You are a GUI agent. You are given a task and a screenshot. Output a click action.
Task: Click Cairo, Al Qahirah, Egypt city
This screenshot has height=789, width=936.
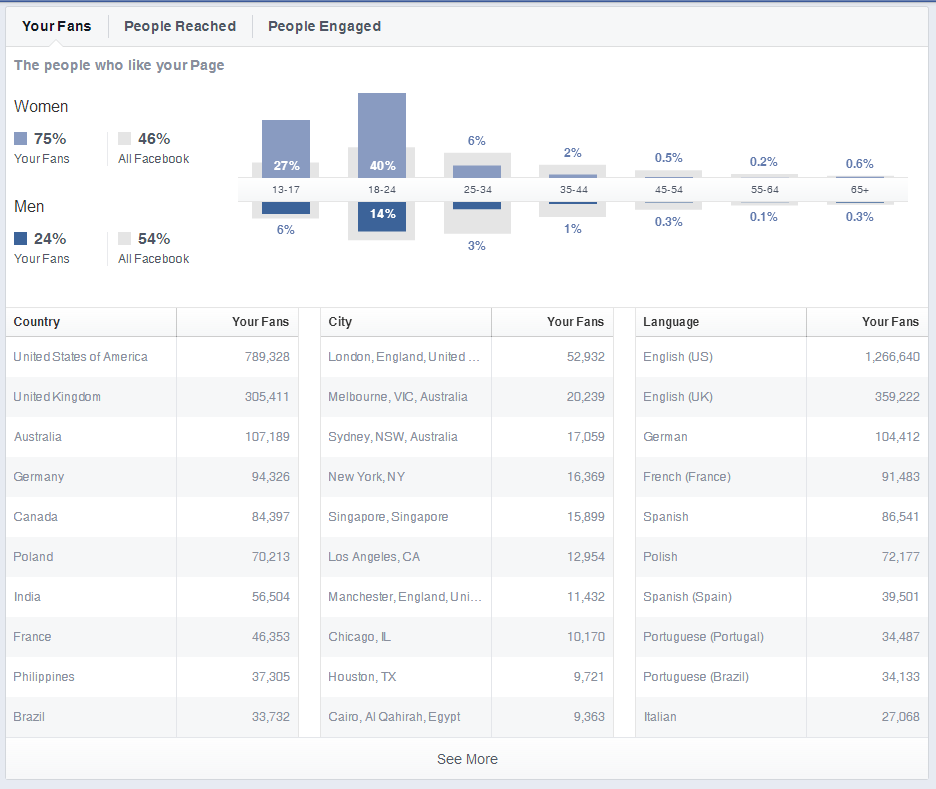(394, 717)
